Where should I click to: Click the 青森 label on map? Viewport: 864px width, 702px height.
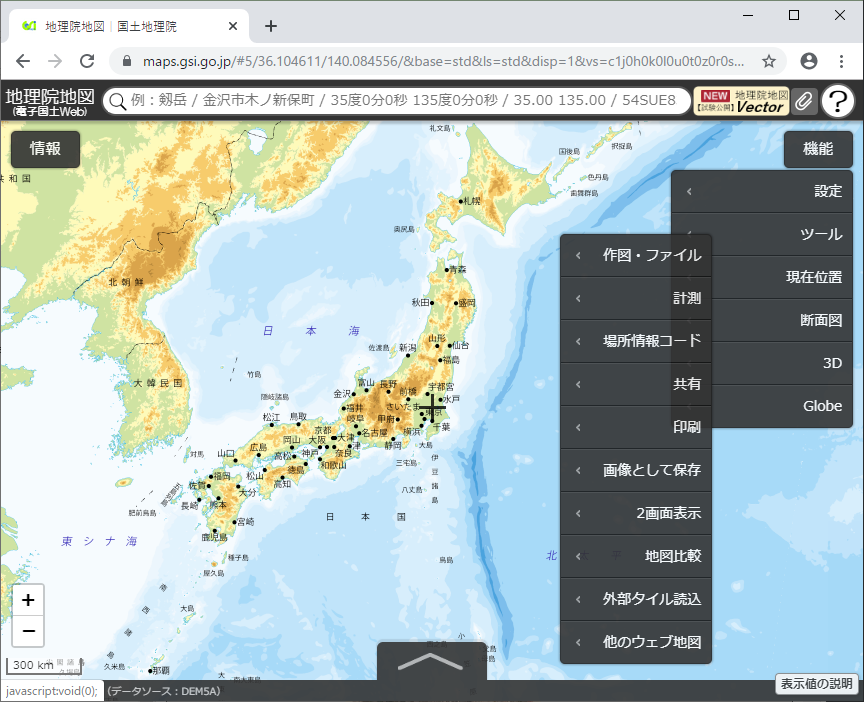457,269
